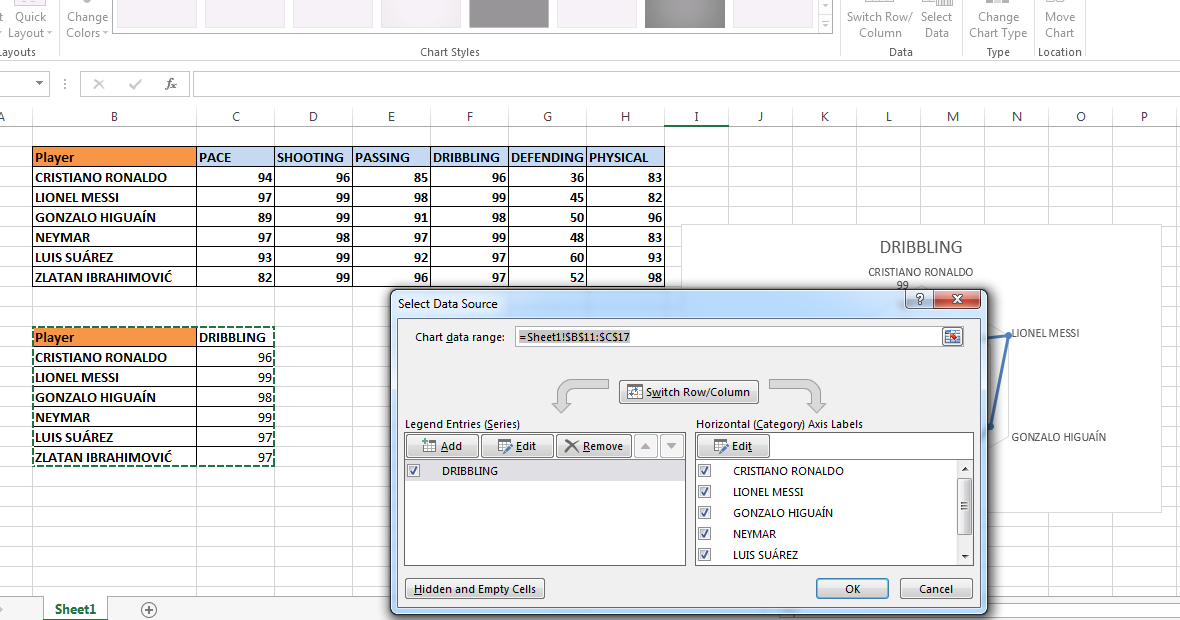1180x620 pixels.
Task: Click GONZALO HIGUAÍN chart axis label
Action: point(1058,437)
